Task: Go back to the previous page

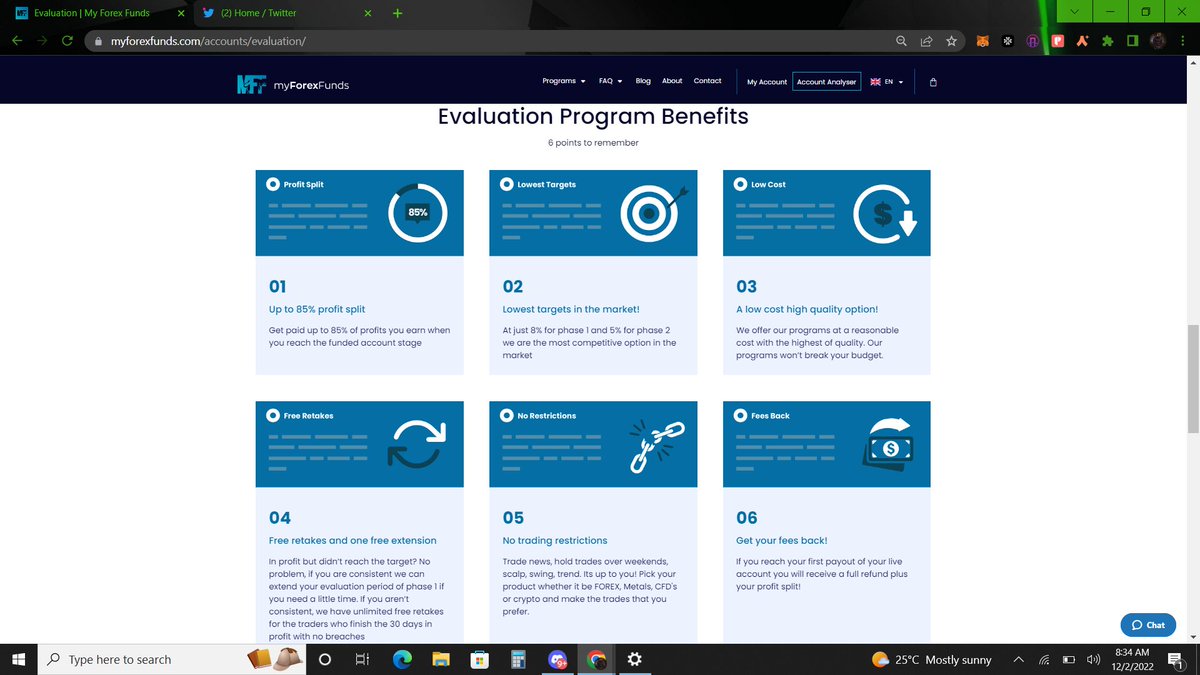Action: (x=17, y=41)
